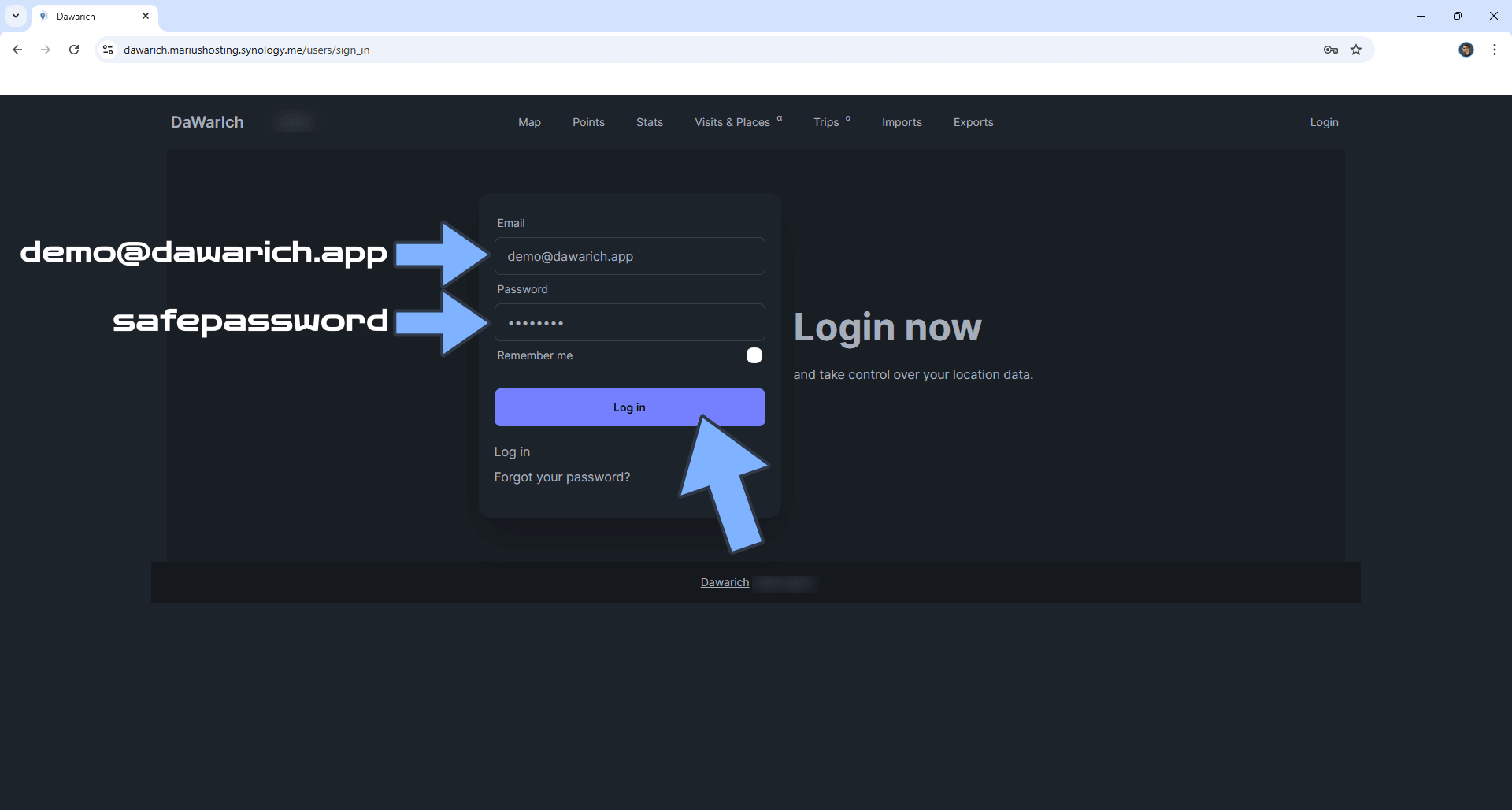The width and height of the screenshot is (1512, 810).
Task: Click Forgot your password link
Action: [x=561, y=477]
